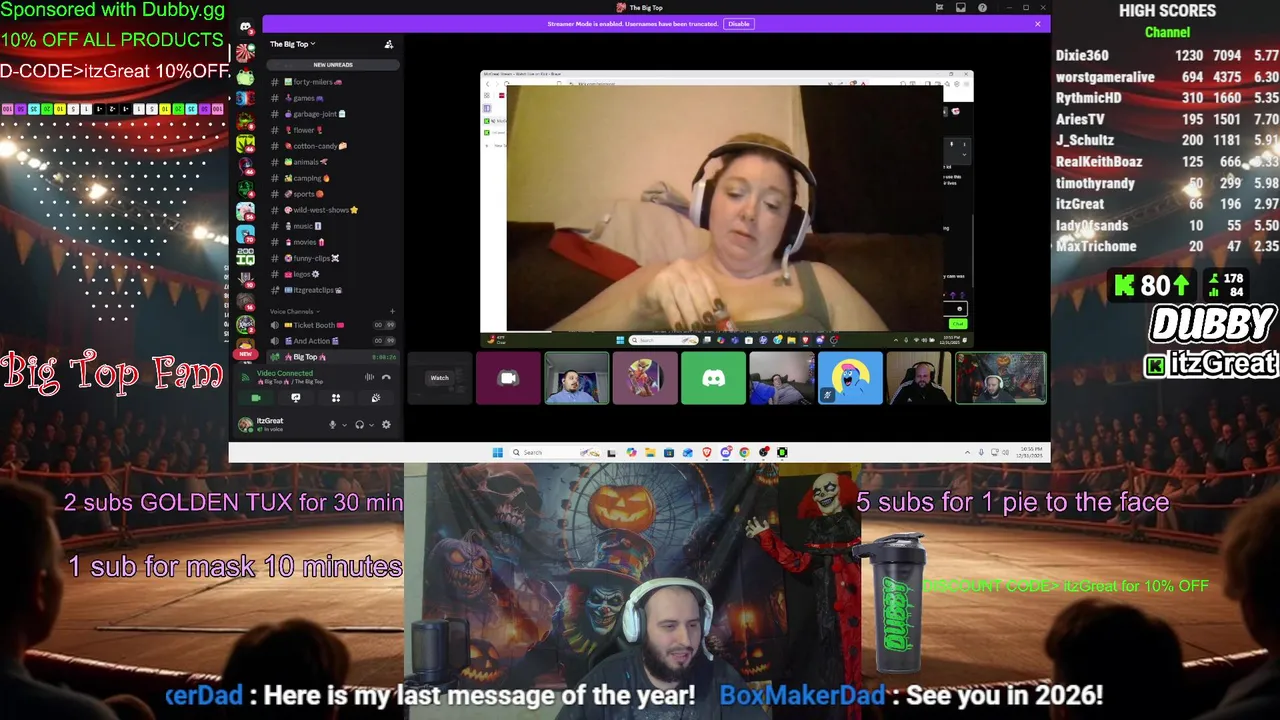Open the soundboard icon
The width and height of the screenshot is (1280, 720).
tap(376, 398)
